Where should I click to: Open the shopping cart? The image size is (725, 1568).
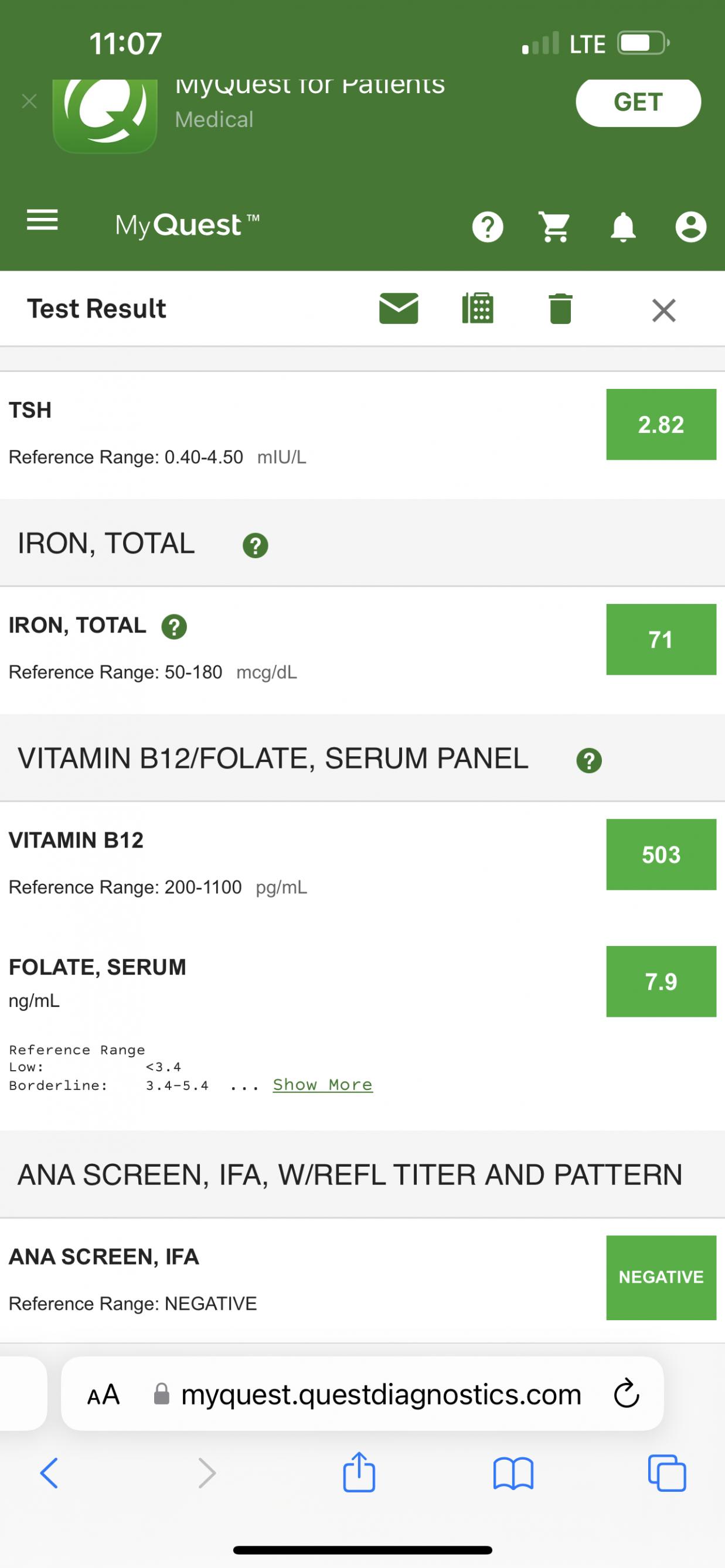[x=554, y=227]
